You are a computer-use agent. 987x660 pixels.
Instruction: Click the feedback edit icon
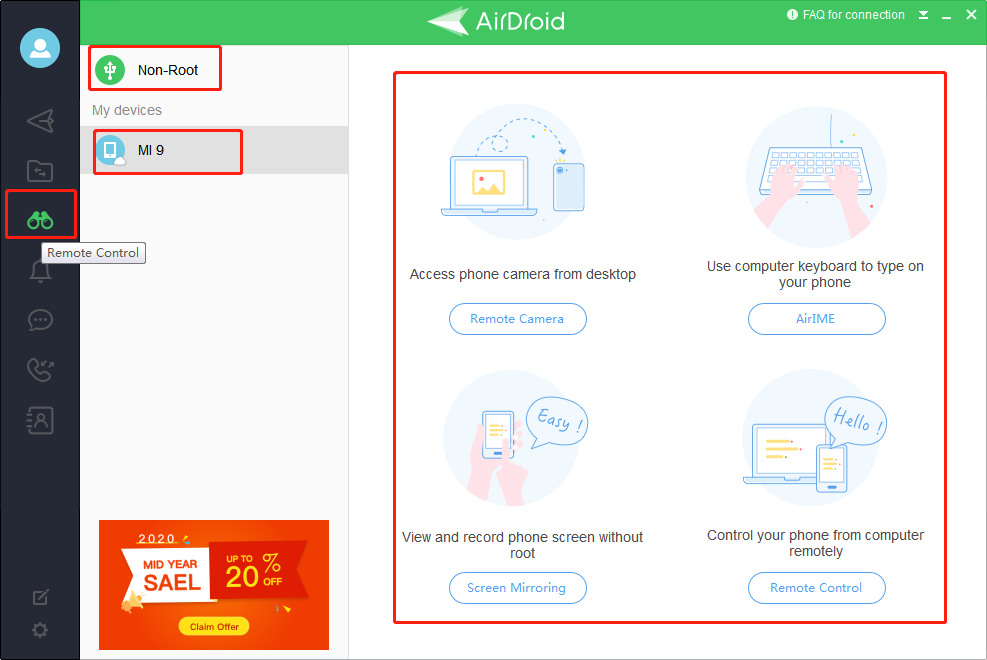pyautogui.click(x=40, y=597)
